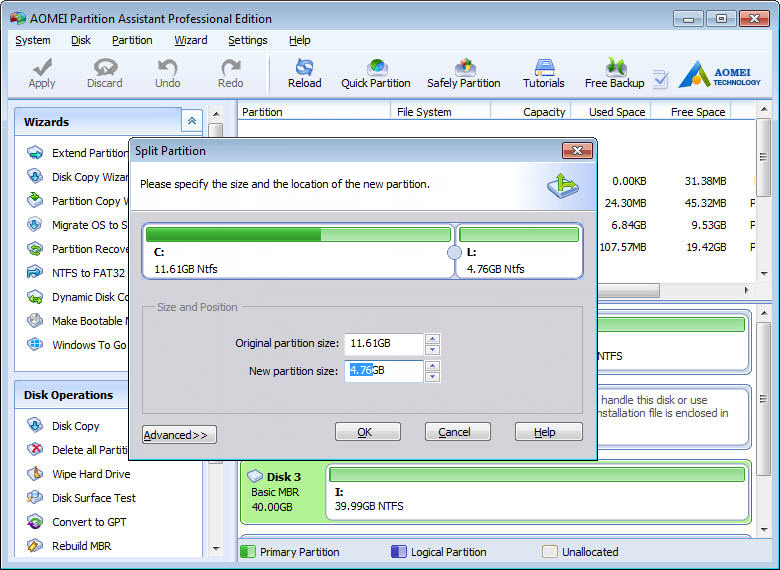The height and width of the screenshot is (570, 780).
Task: Click the Reload toolbar icon
Action: [304, 74]
